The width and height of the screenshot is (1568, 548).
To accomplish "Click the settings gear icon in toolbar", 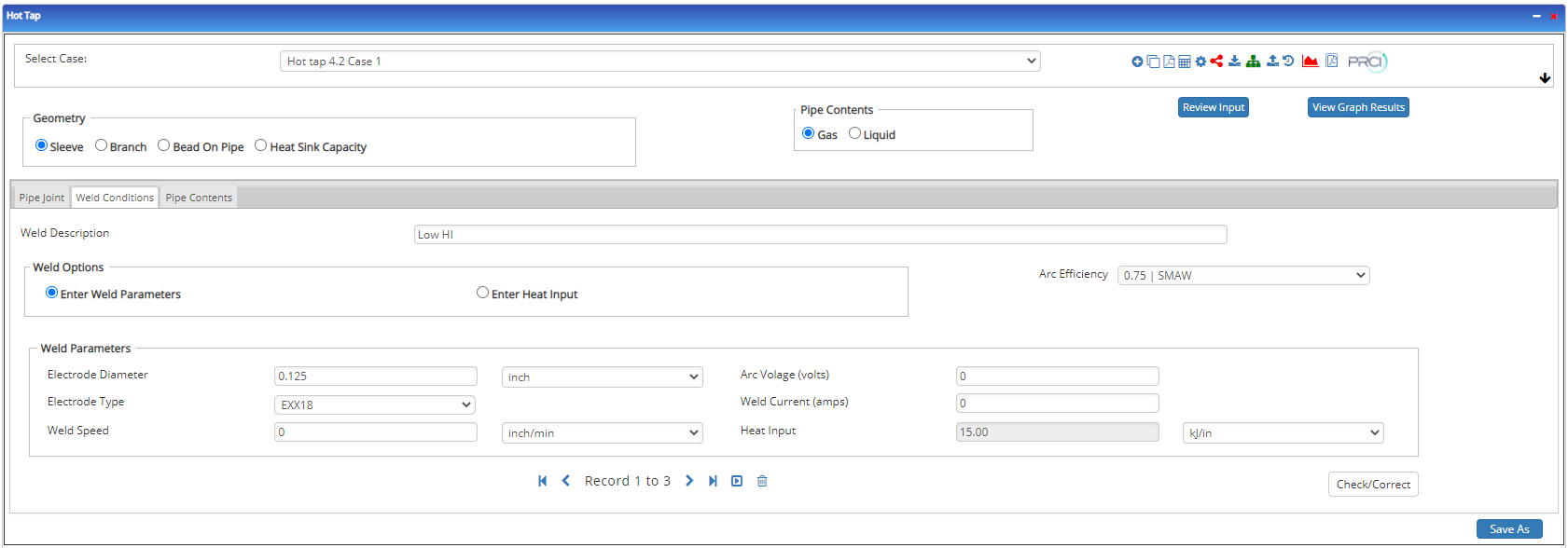I will pos(1200,62).
